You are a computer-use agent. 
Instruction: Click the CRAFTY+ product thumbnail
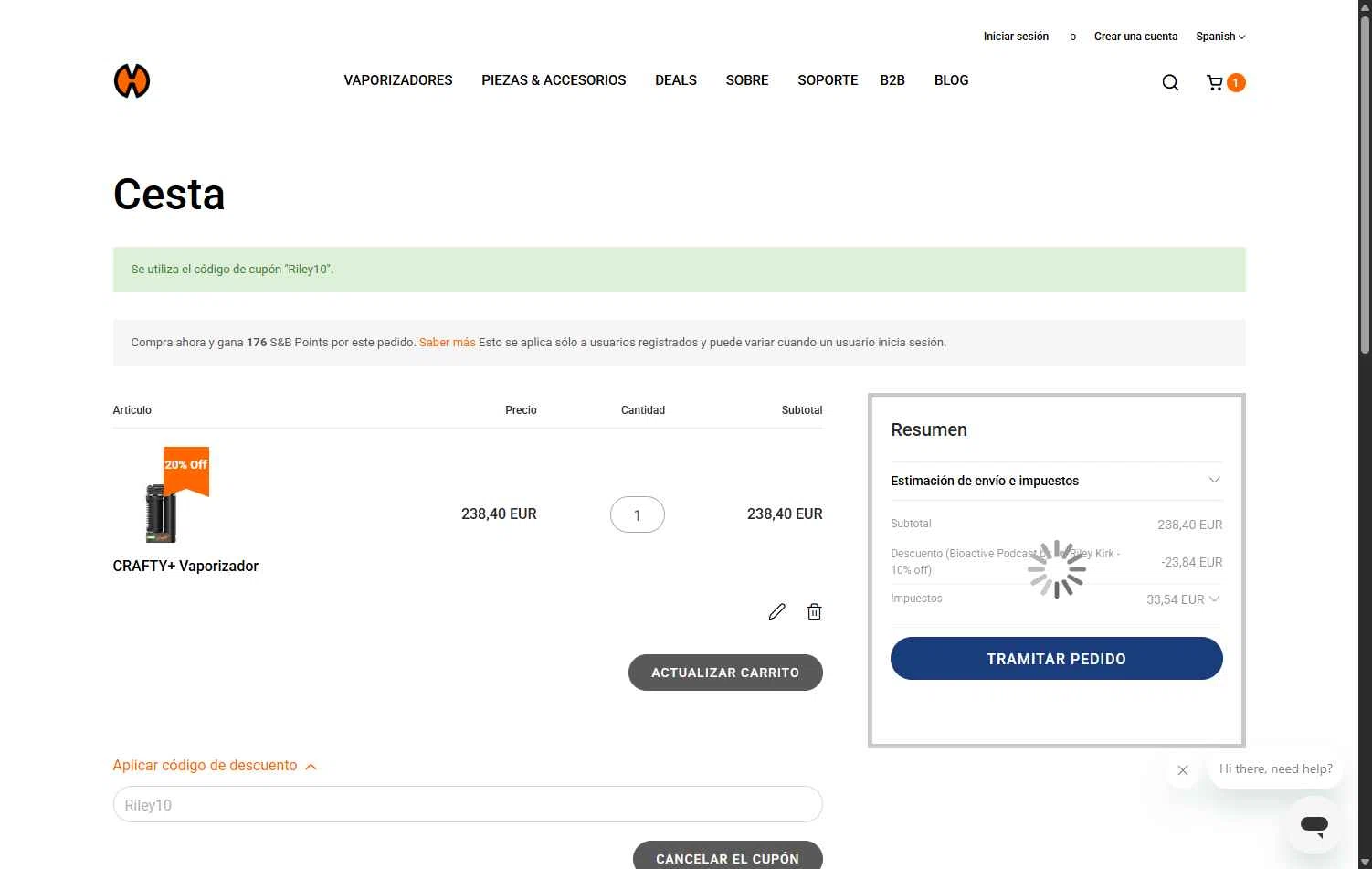click(x=162, y=496)
